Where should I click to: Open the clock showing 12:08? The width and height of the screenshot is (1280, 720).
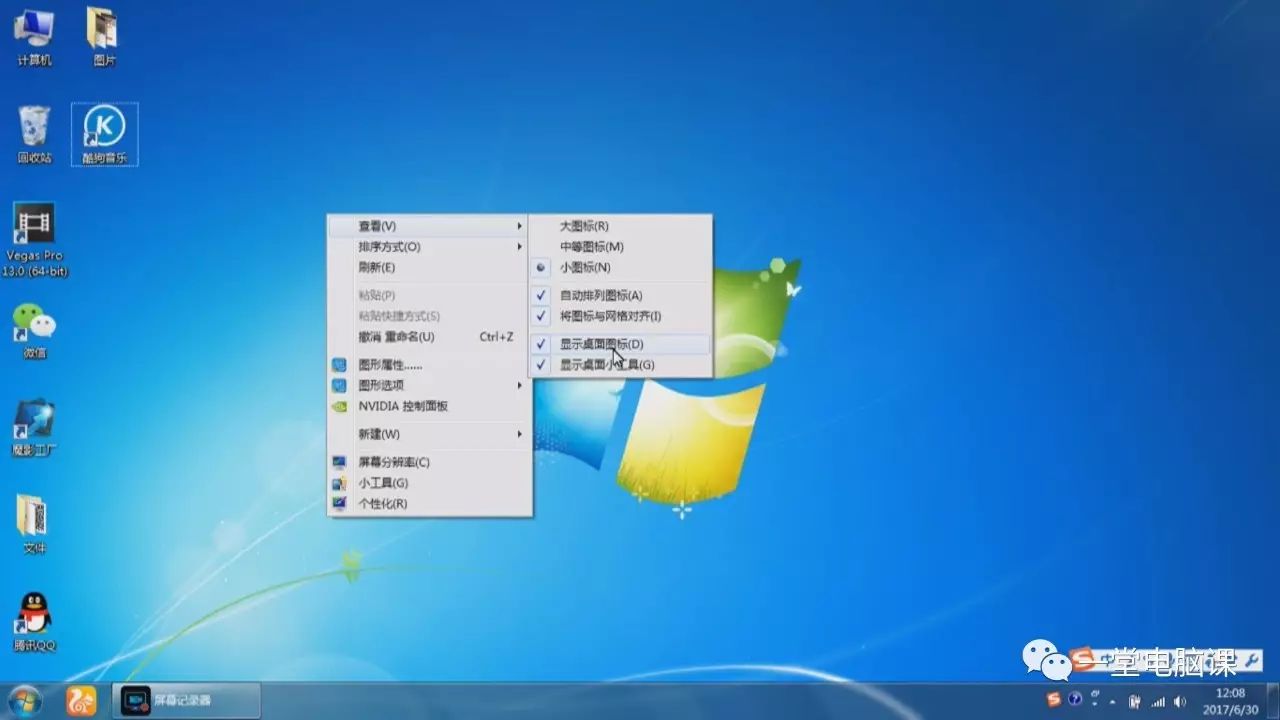[x=1229, y=700]
